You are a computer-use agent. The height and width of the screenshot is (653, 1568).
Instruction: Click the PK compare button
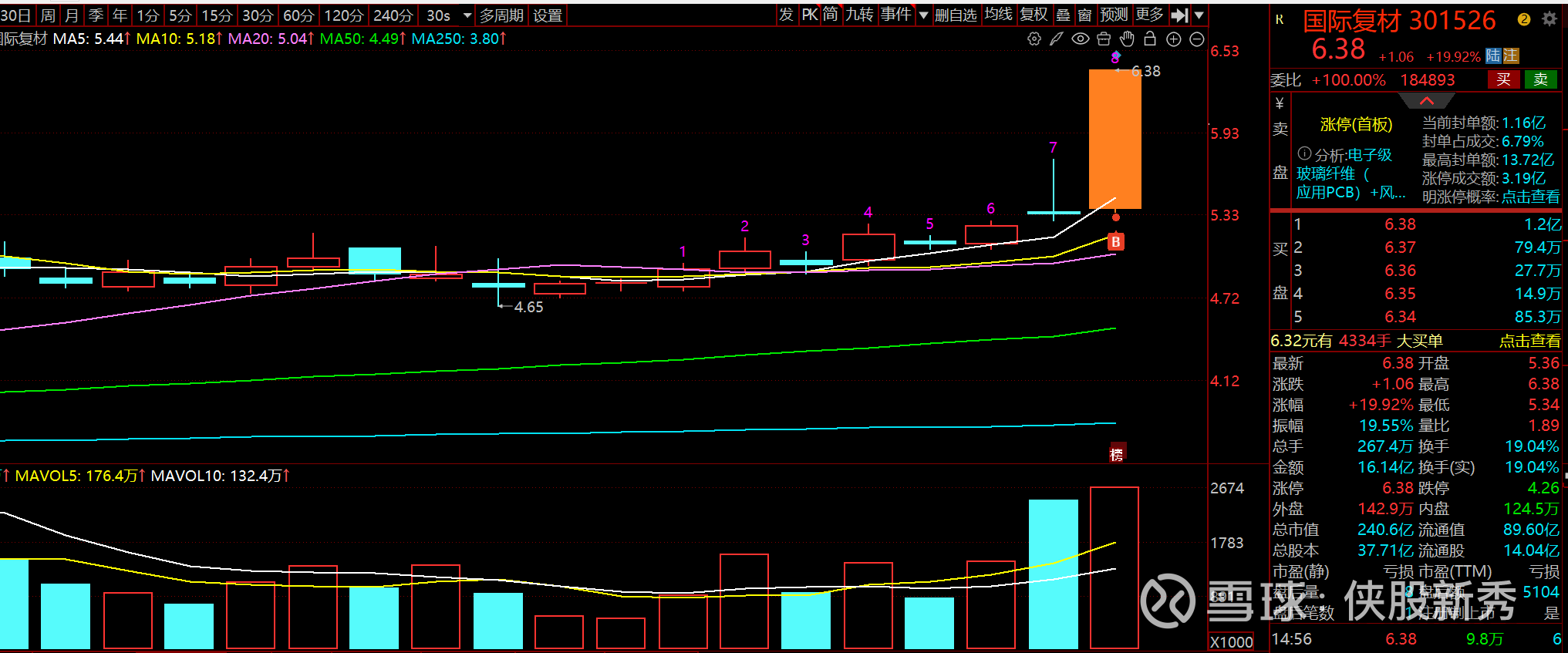[809, 15]
